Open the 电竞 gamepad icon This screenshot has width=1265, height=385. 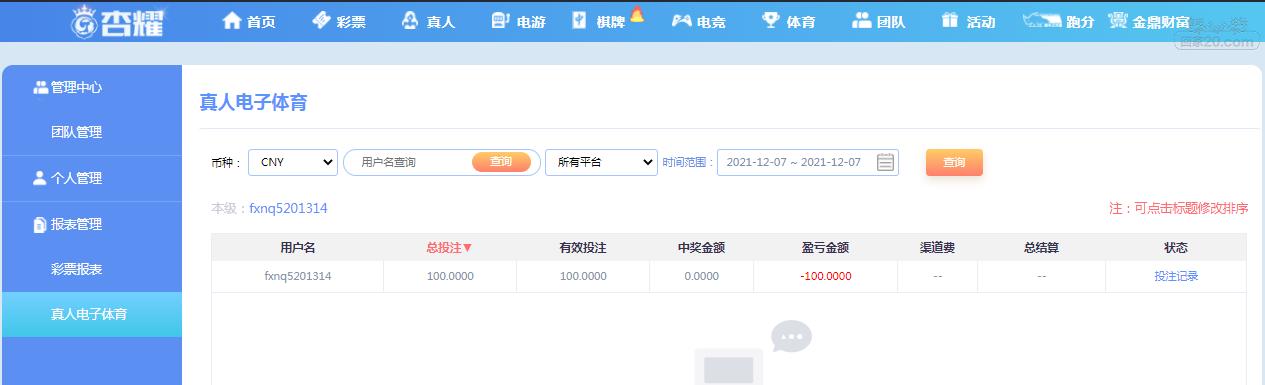click(x=681, y=20)
